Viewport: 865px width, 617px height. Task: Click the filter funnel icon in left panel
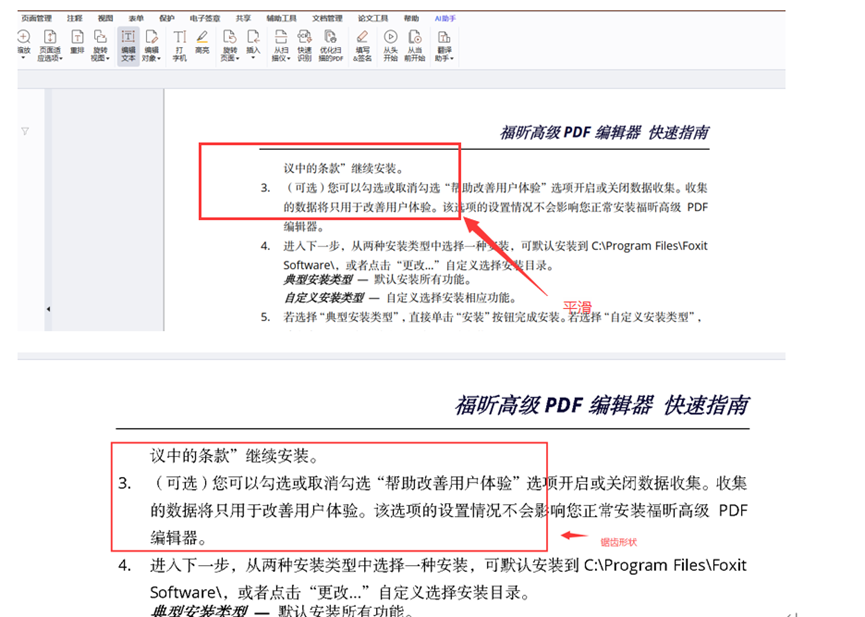click(25, 131)
